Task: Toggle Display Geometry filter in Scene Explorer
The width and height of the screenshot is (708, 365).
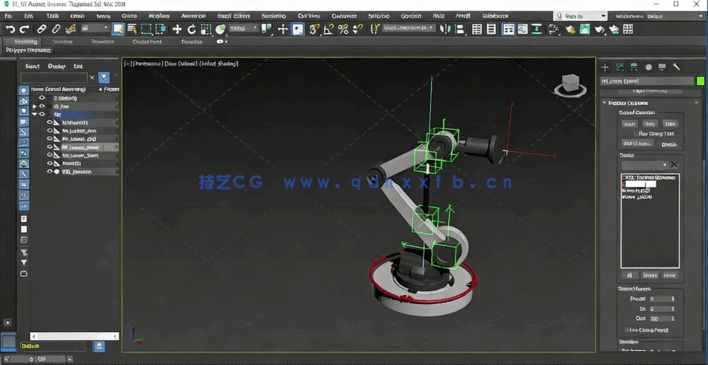Action: [23, 90]
